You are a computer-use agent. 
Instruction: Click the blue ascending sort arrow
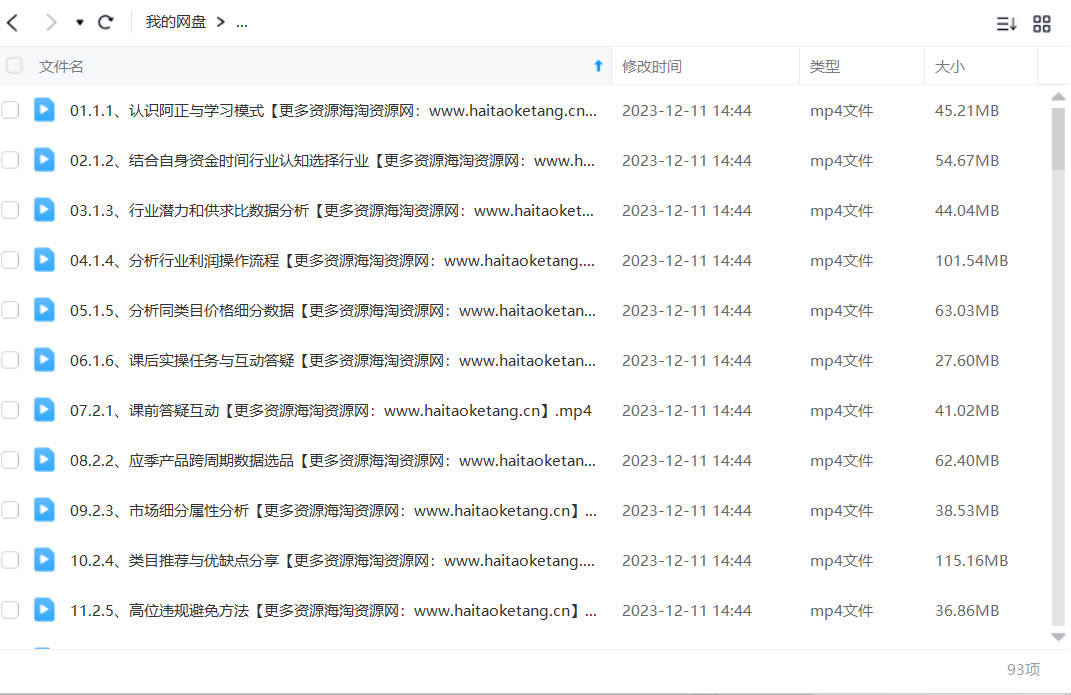click(x=598, y=66)
